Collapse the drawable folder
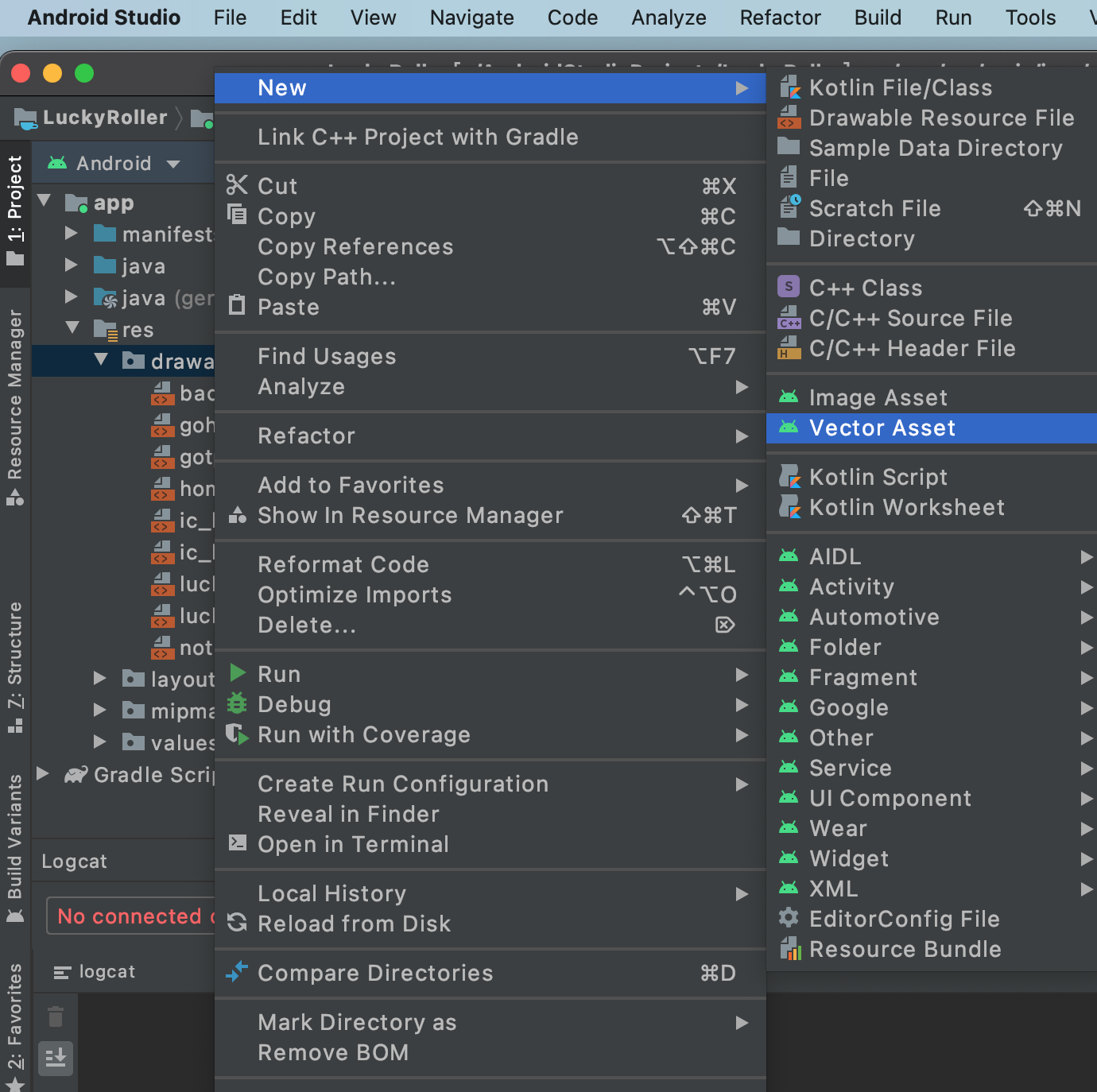This screenshot has width=1097, height=1092. [101, 360]
